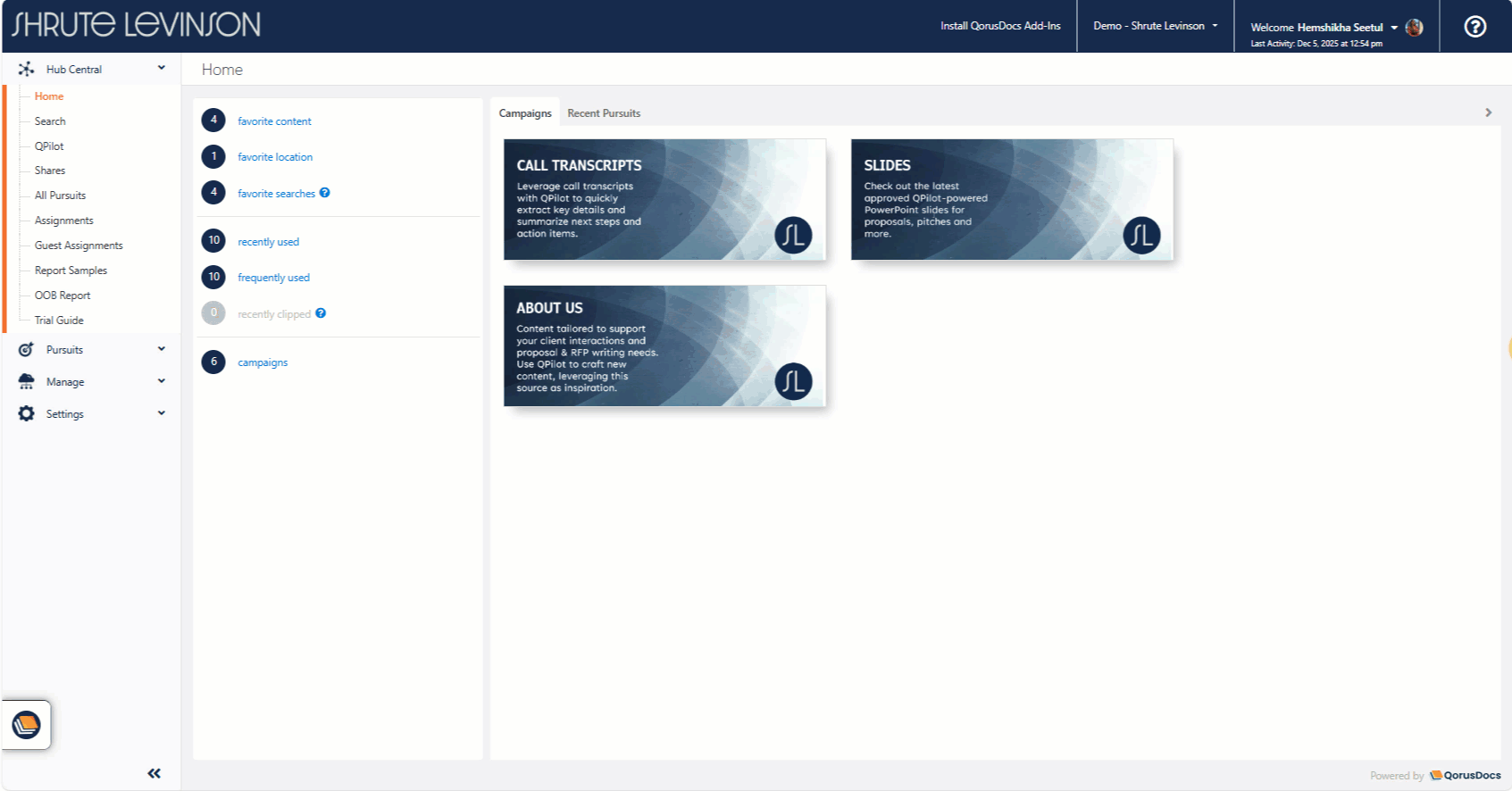The image size is (1512, 791).
Task: Click the QorusDocs floating widget icon
Action: coord(27,724)
